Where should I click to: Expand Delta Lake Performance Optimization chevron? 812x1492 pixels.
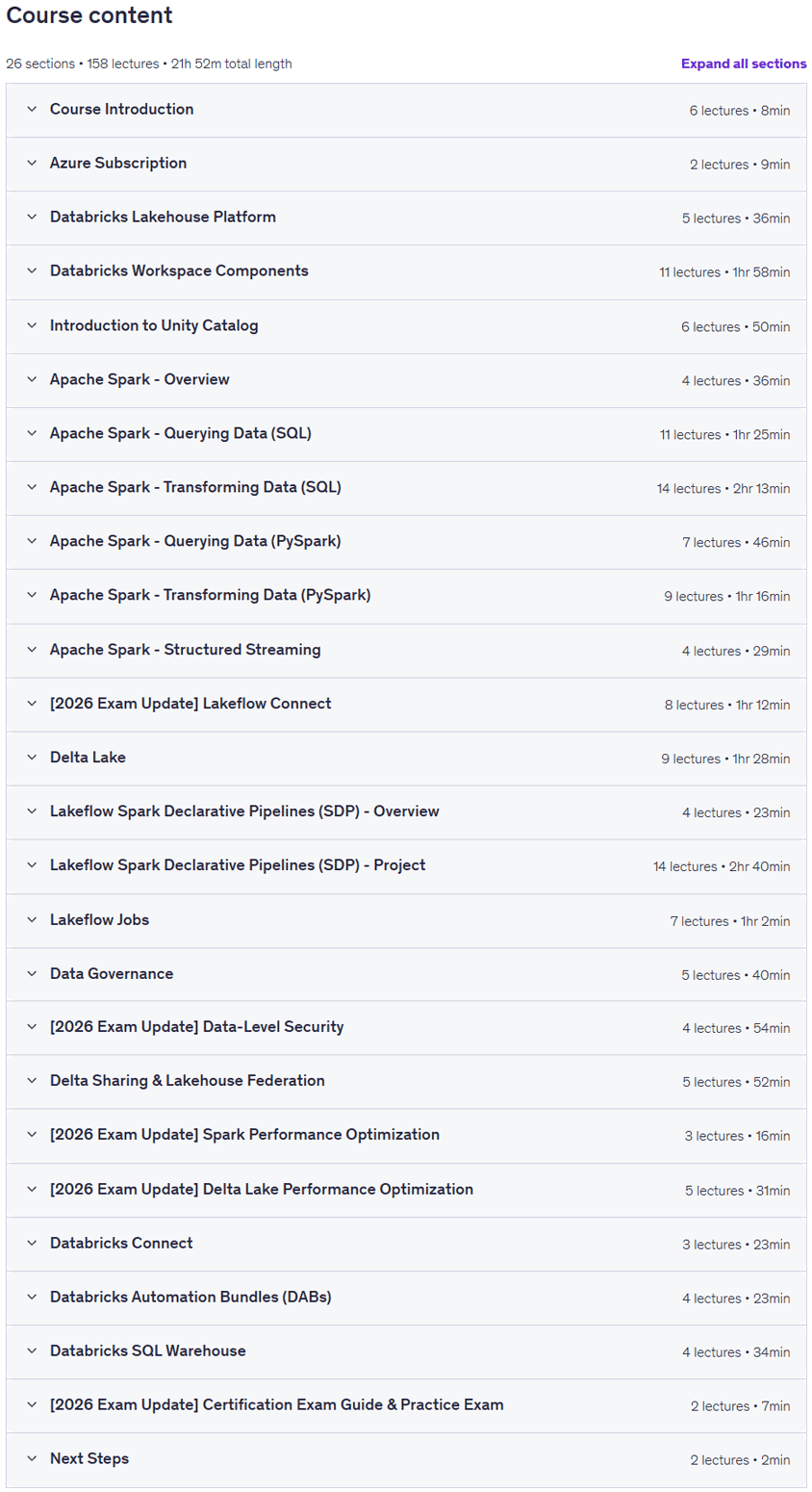[x=32, y=1191]
